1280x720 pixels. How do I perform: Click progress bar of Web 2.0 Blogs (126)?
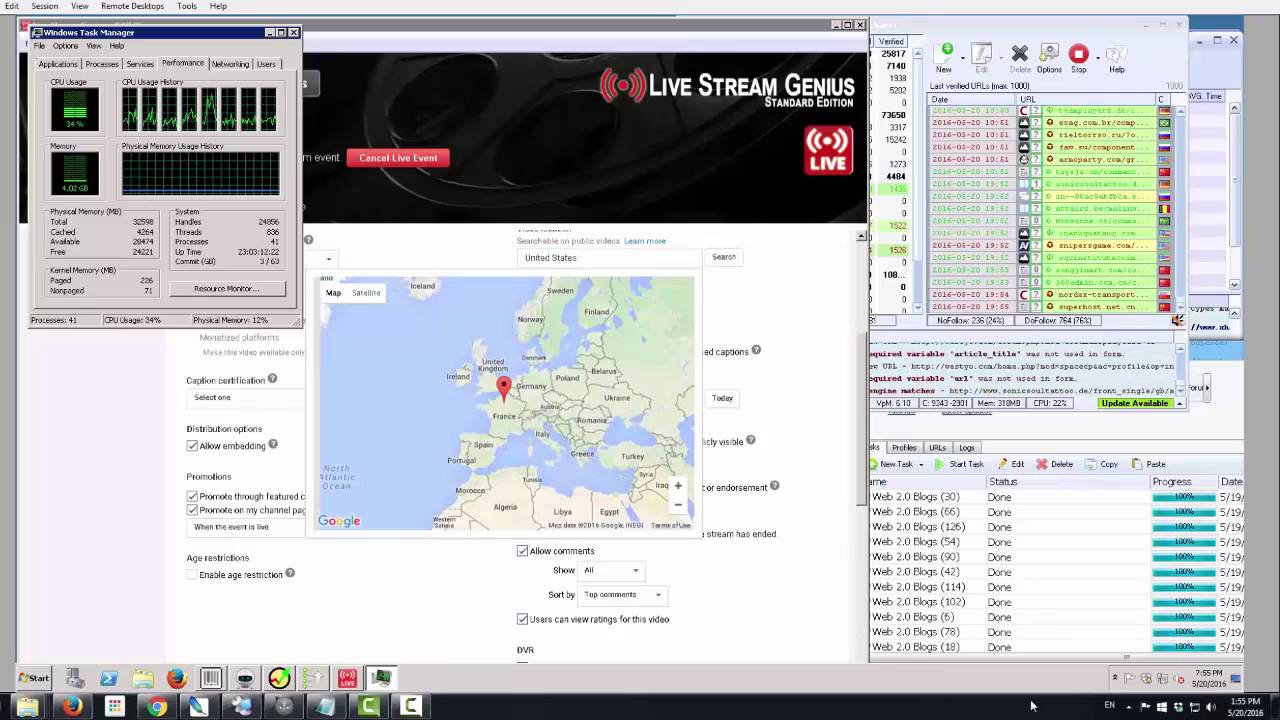[x=1184, y=527]
